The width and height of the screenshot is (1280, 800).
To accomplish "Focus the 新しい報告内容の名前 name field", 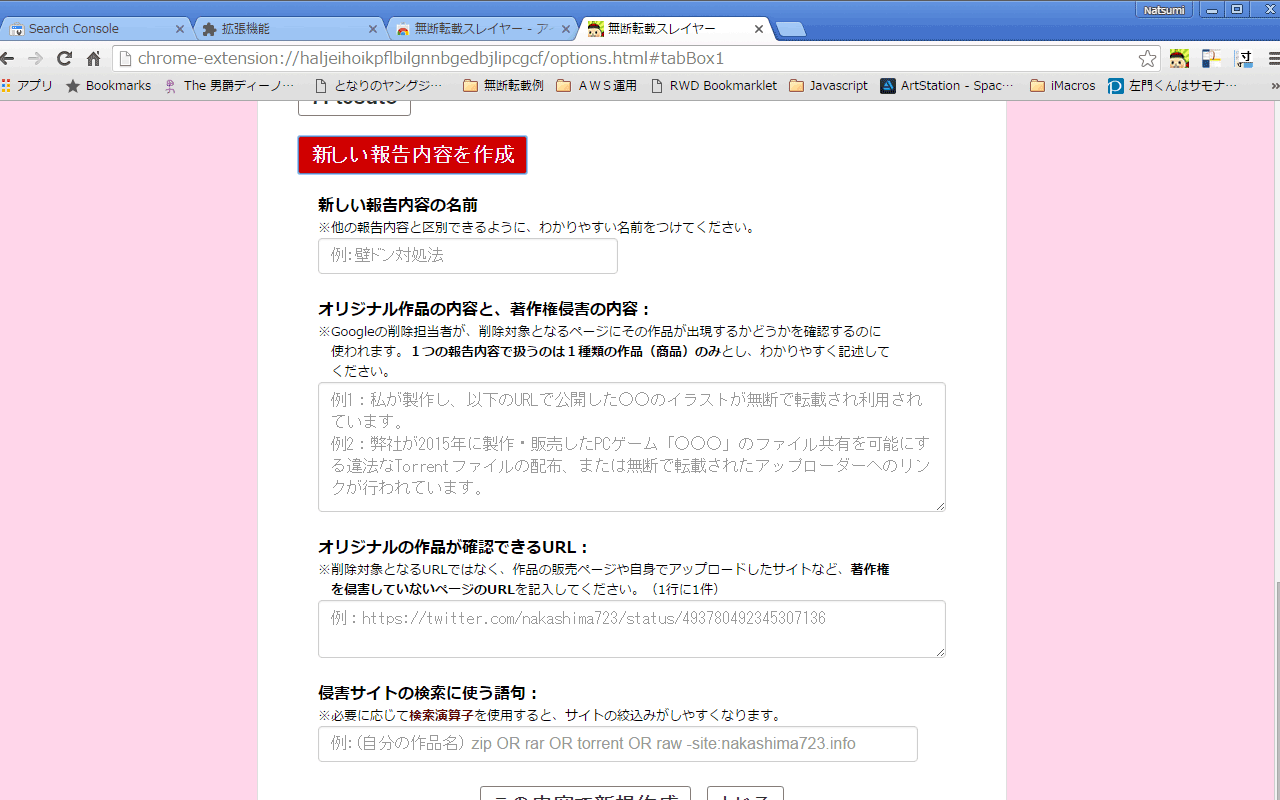I will [468, 256].
